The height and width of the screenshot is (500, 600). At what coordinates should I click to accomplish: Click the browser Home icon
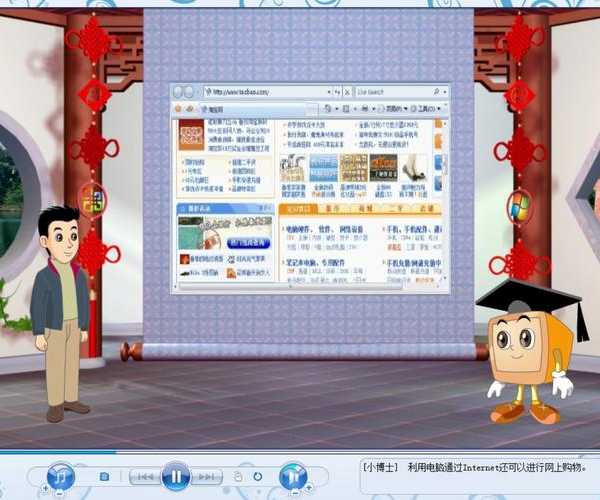coord(328,109)
